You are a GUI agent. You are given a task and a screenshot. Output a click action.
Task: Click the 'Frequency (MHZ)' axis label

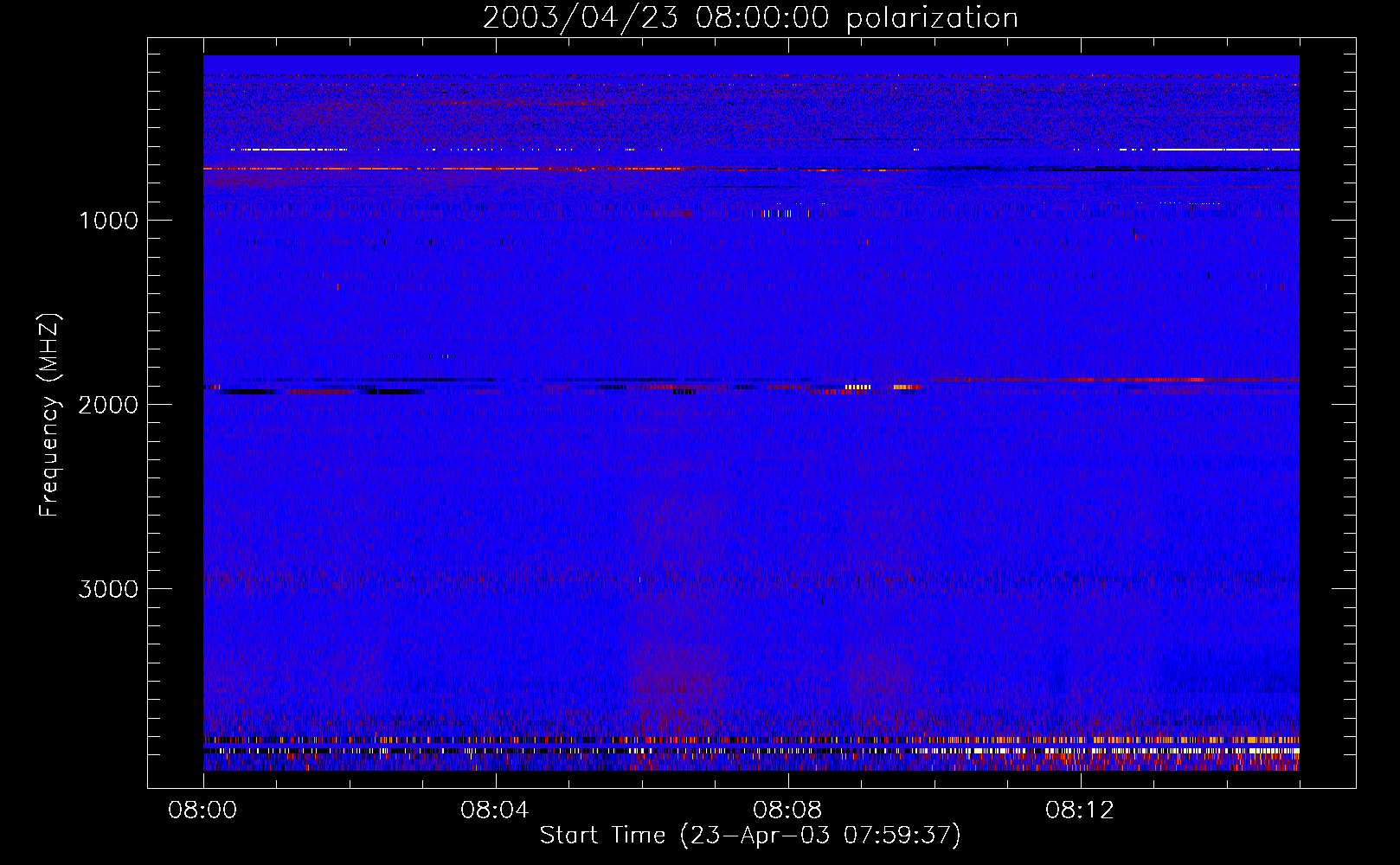coord(50,415)
